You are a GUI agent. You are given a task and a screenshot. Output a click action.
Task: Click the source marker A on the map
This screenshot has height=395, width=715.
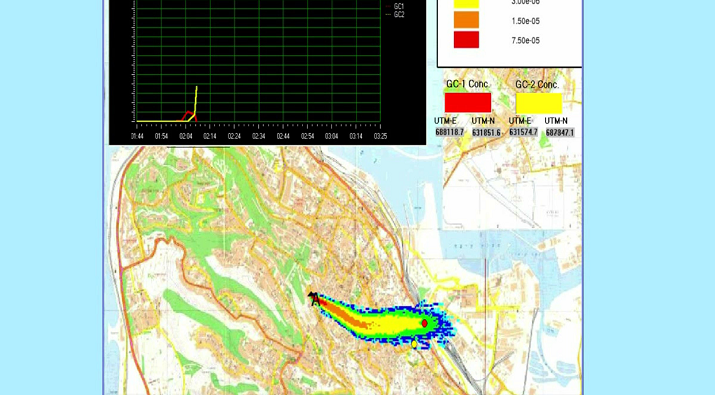[314, 299]
